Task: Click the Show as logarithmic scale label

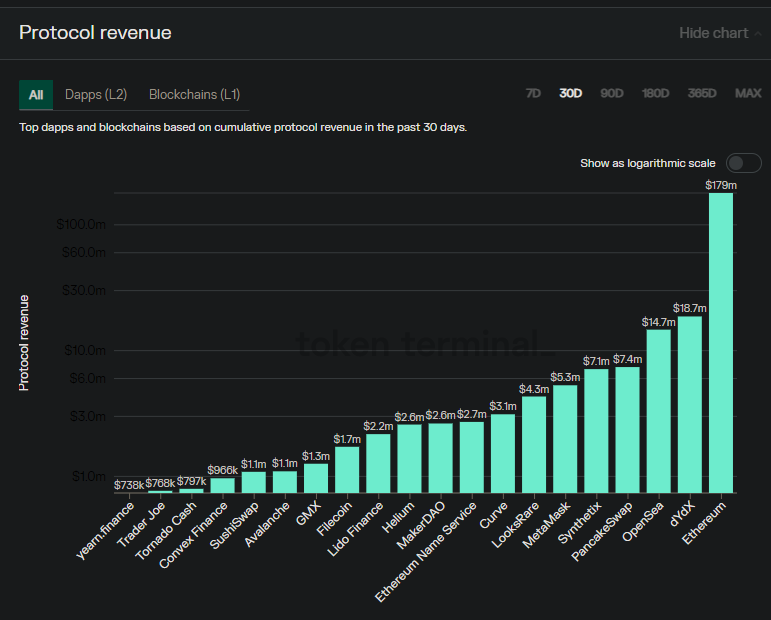Action: 648,163
